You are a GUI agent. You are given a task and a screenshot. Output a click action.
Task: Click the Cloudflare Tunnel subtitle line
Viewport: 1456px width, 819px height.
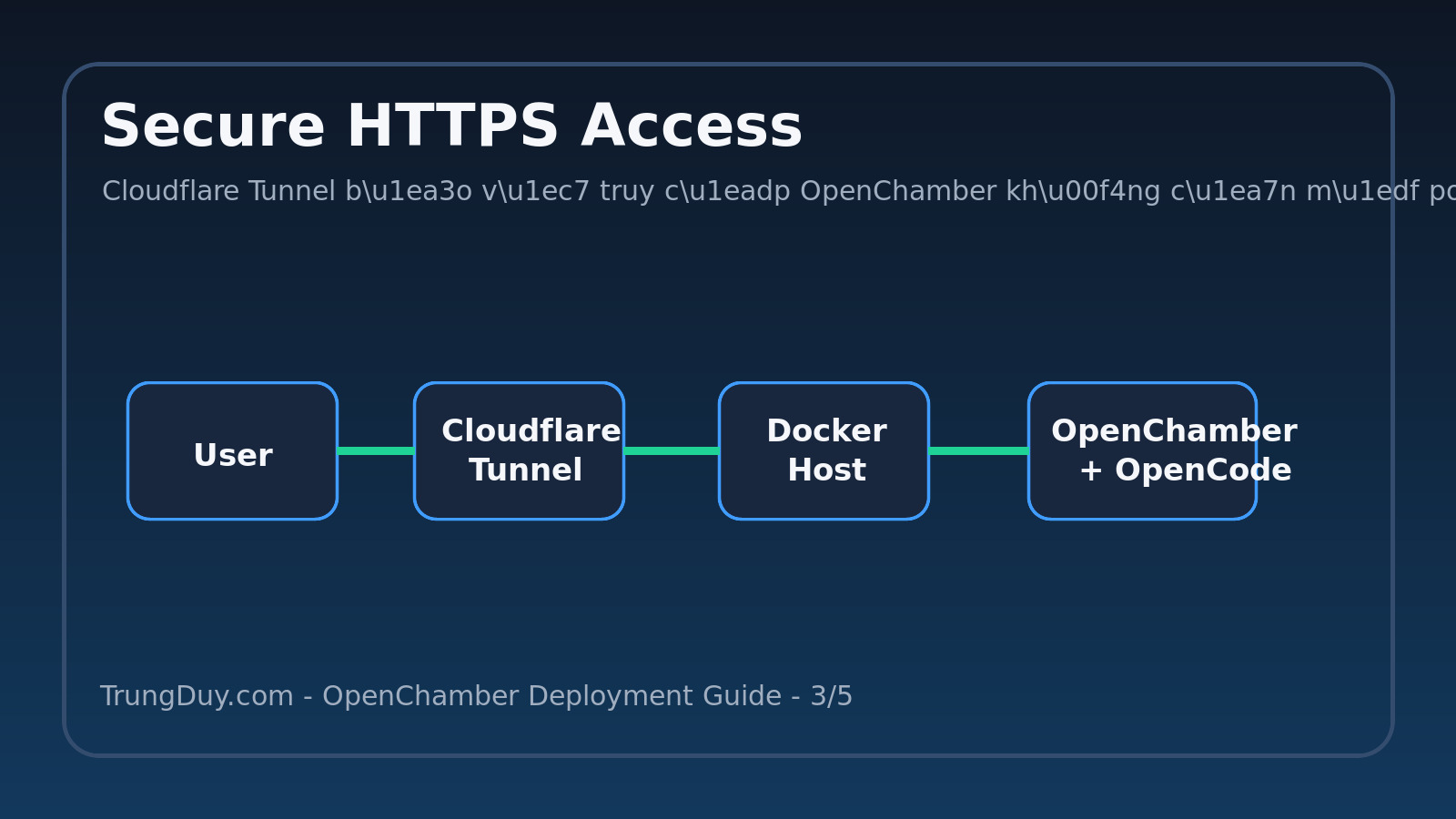click(x=778, y=192)
